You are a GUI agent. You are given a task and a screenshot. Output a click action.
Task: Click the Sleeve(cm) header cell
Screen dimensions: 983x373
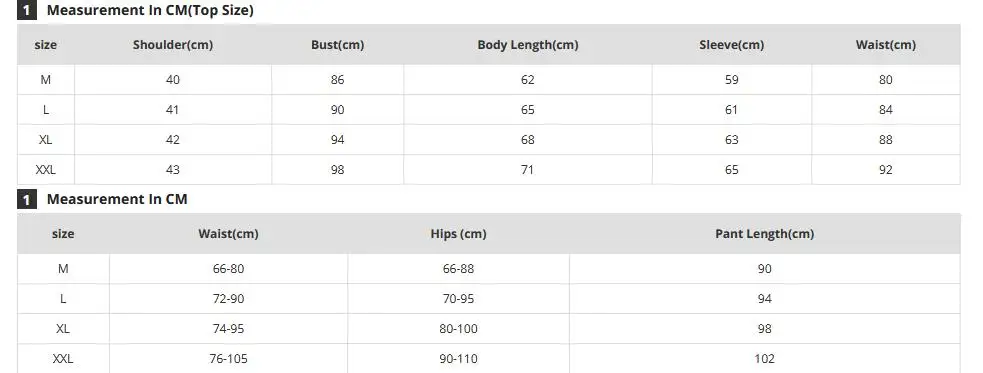[732, 45]
